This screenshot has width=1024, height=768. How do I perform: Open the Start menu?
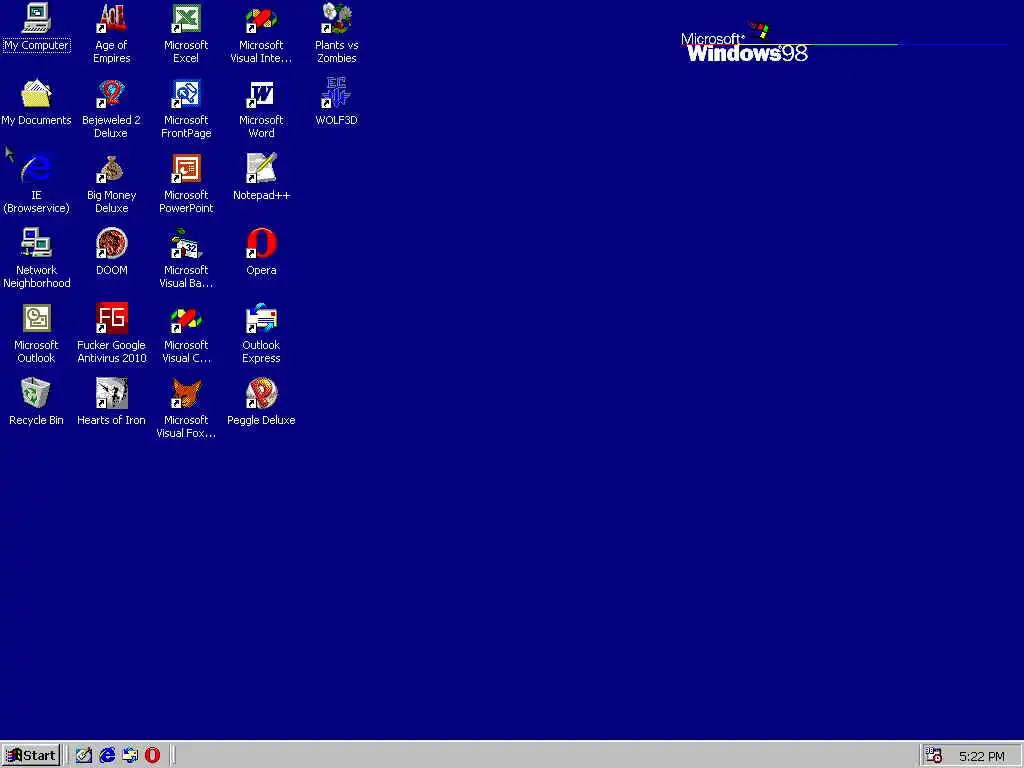coord(31,756)
